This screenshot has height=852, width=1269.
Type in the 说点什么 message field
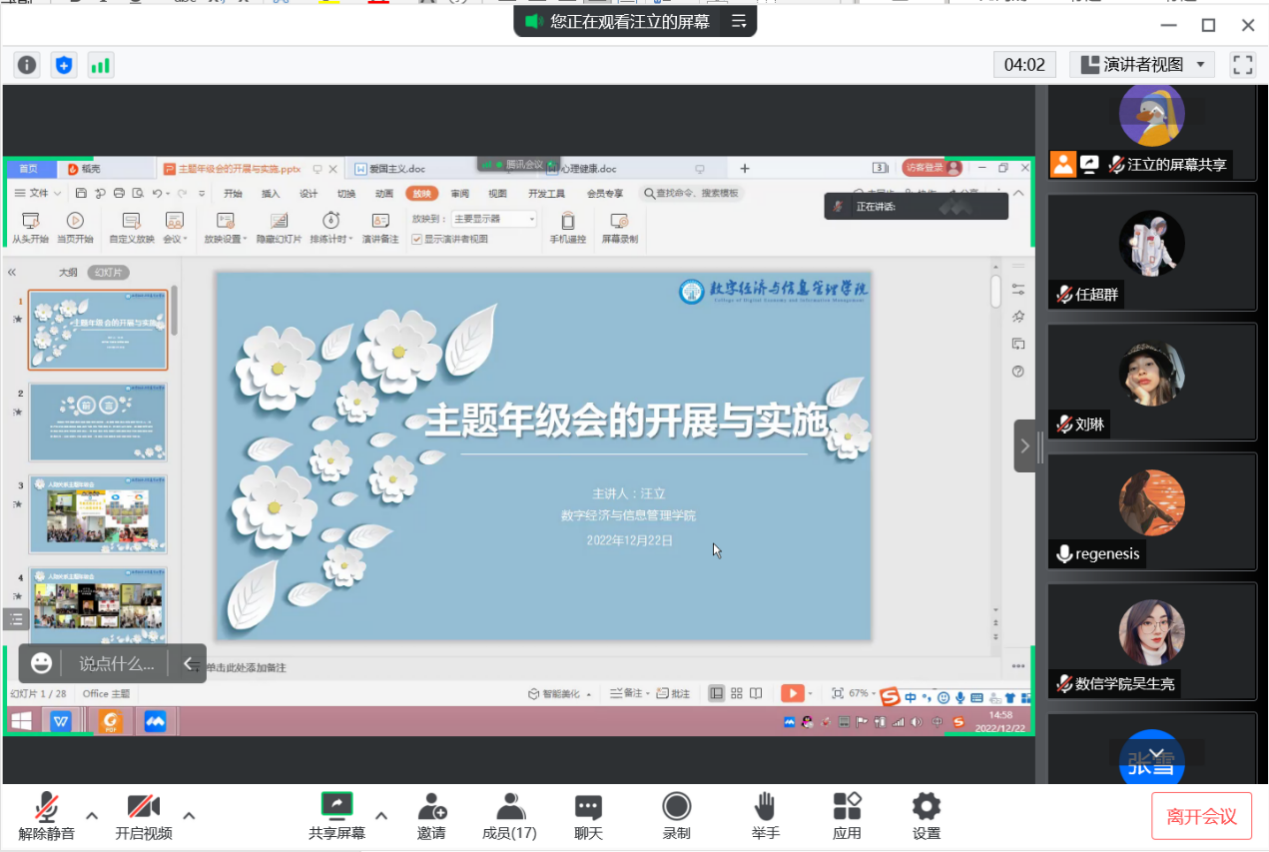(117, 663)
